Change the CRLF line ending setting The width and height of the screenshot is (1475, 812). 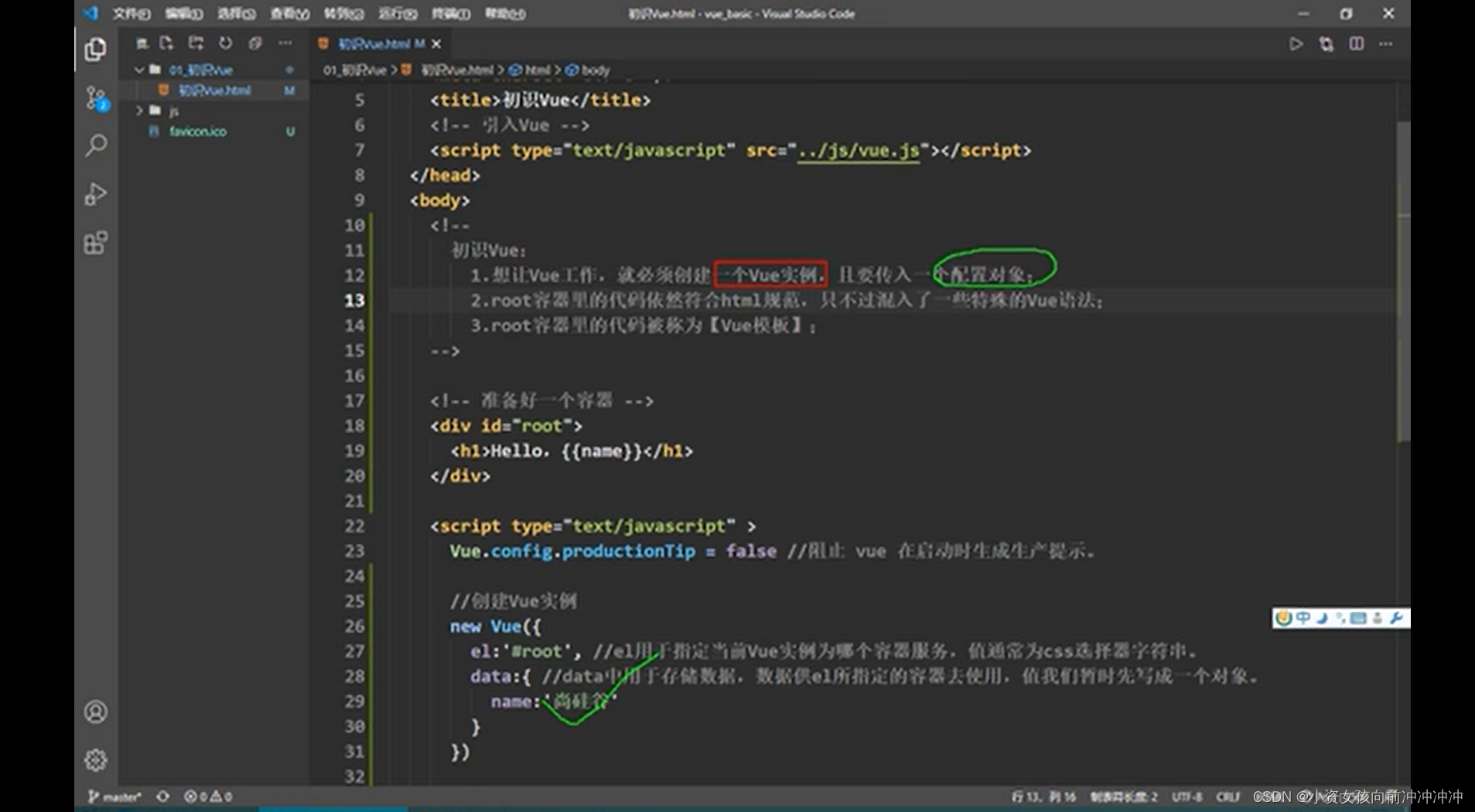pyautogui.click(x=1227, y=796)
